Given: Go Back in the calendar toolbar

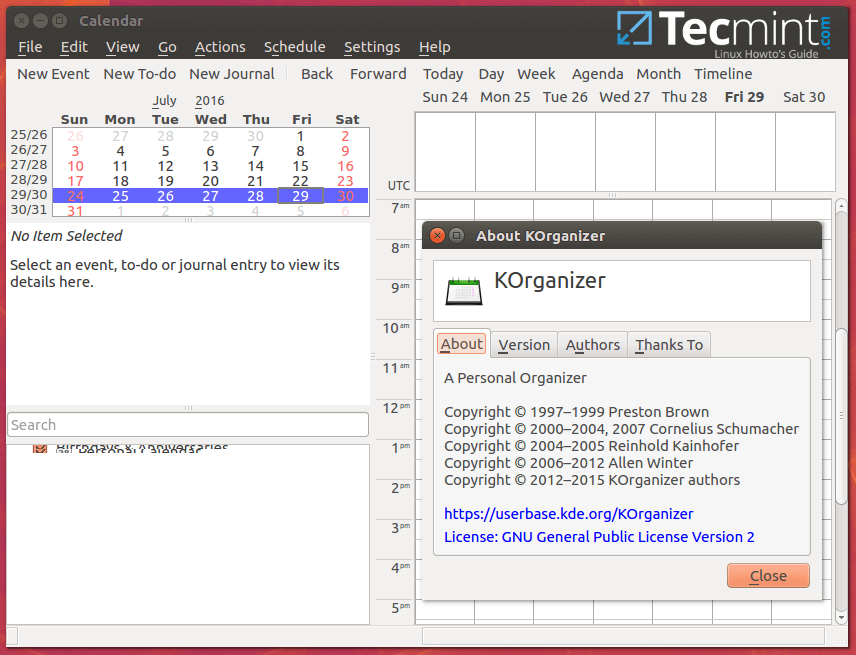Looking at the screenshot, I should point(317,74).
